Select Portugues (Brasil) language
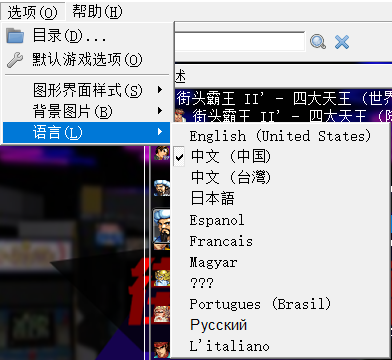Viewport: 392px width, 360px height. pos(280,304)
